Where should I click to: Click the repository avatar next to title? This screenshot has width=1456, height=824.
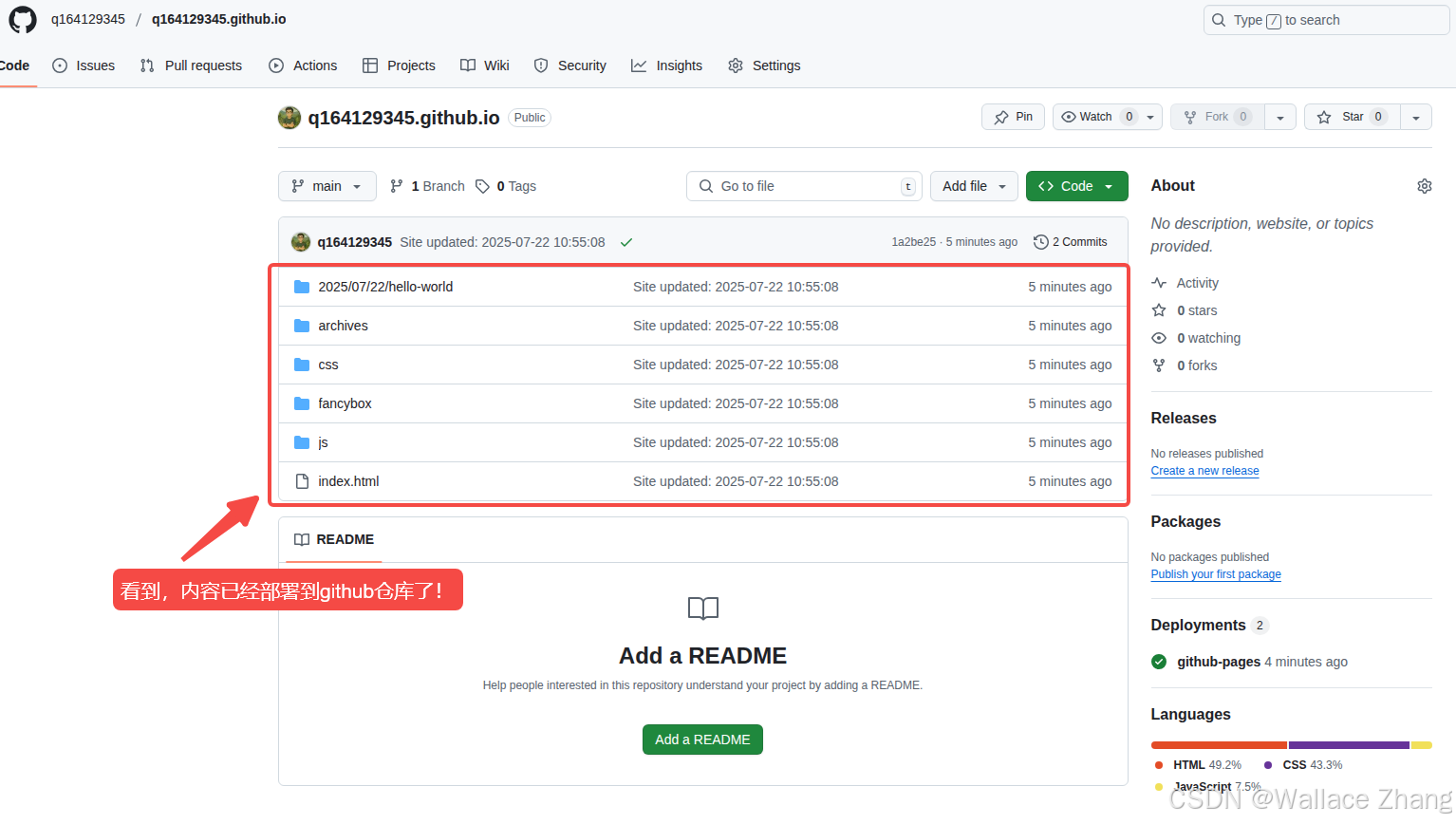289,118
